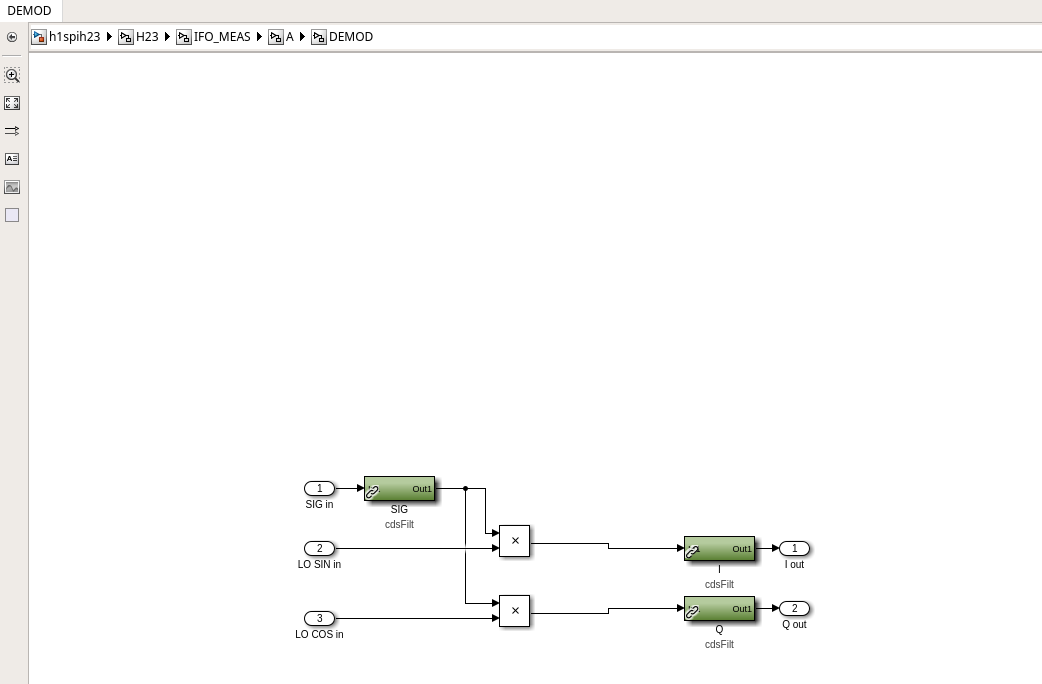Click the library link icon on SIG block
The width and height of the screenshot is (1042, 684).
pos(372,493)
